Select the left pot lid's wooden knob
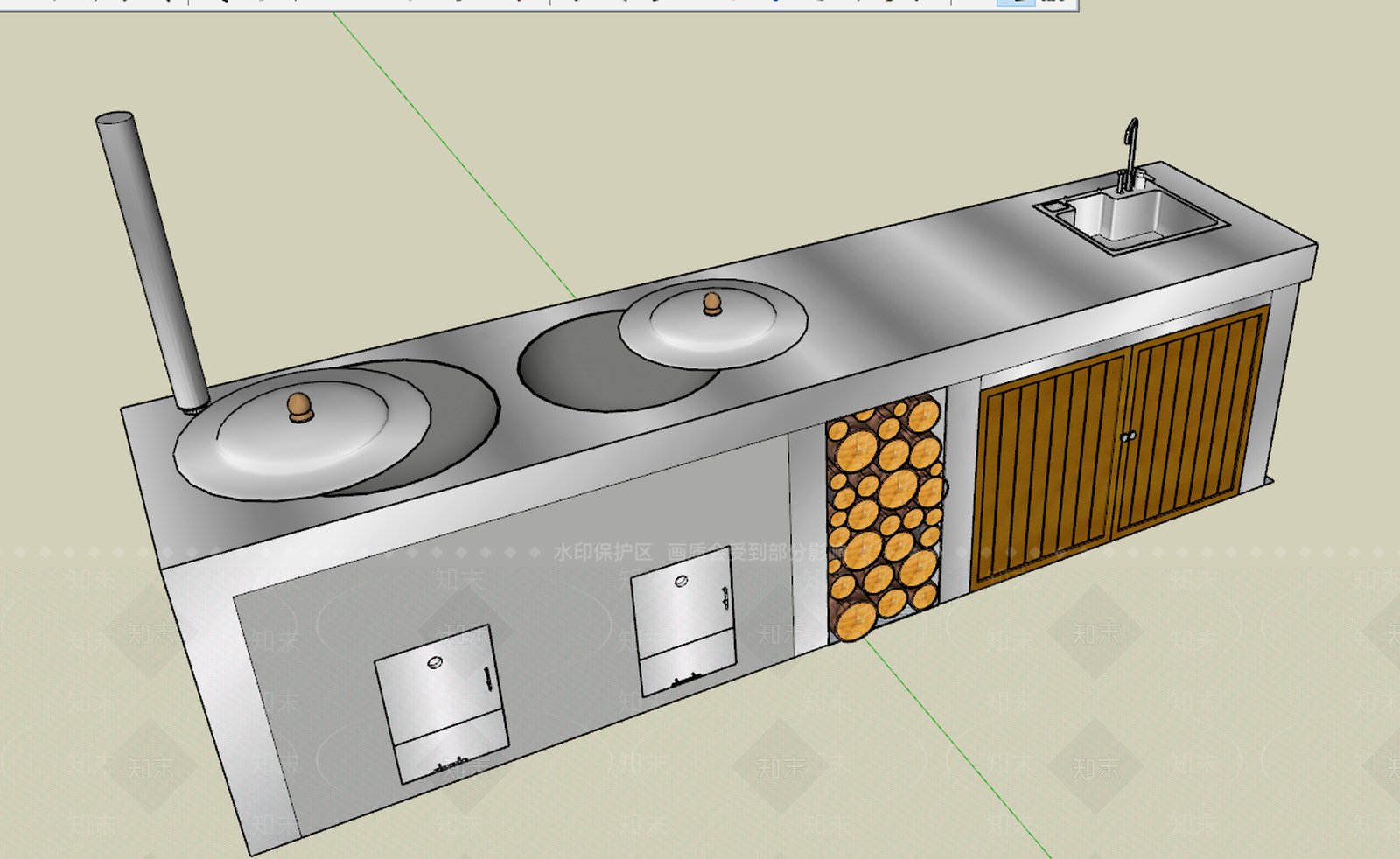 [299, 407]
